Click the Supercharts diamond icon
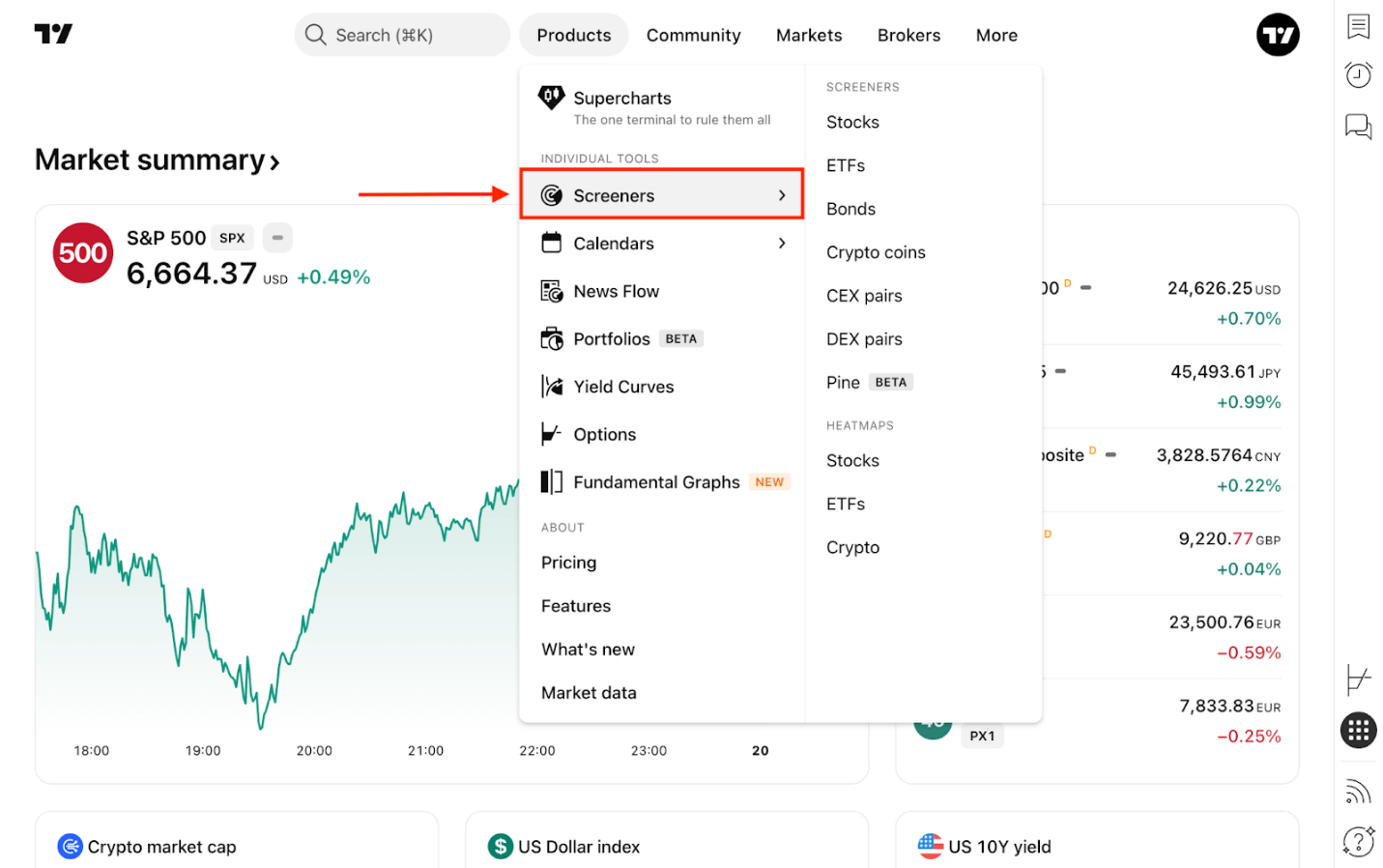Screen dimensions: 1383x868 point(551,97)
